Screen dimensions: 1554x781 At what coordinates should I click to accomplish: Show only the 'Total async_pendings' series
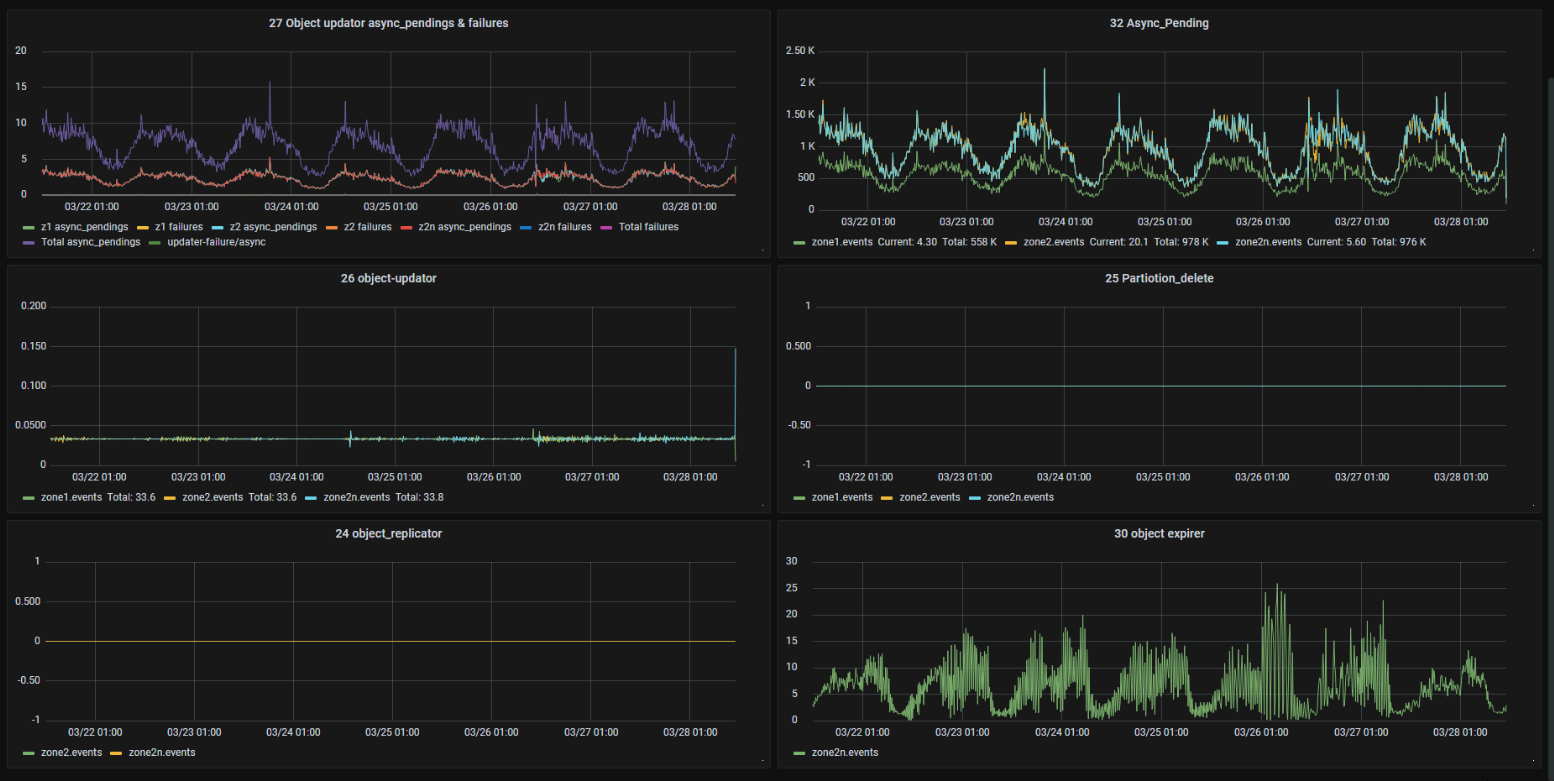coord(90,242)
